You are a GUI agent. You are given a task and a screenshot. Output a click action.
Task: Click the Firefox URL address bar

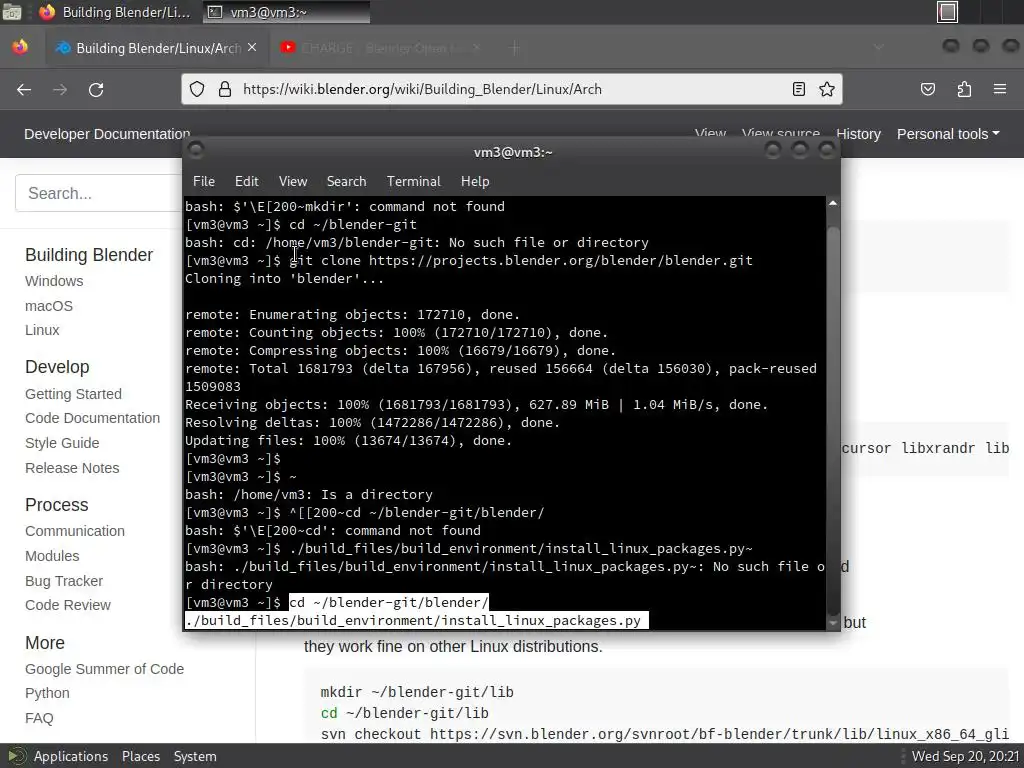513,89
